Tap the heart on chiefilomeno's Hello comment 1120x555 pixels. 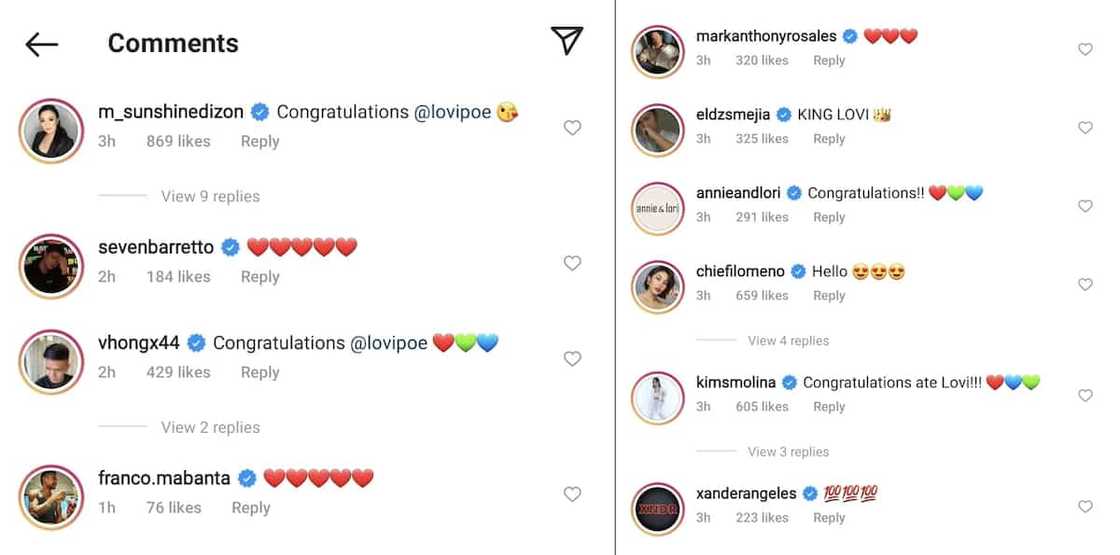coord(1085,284)
